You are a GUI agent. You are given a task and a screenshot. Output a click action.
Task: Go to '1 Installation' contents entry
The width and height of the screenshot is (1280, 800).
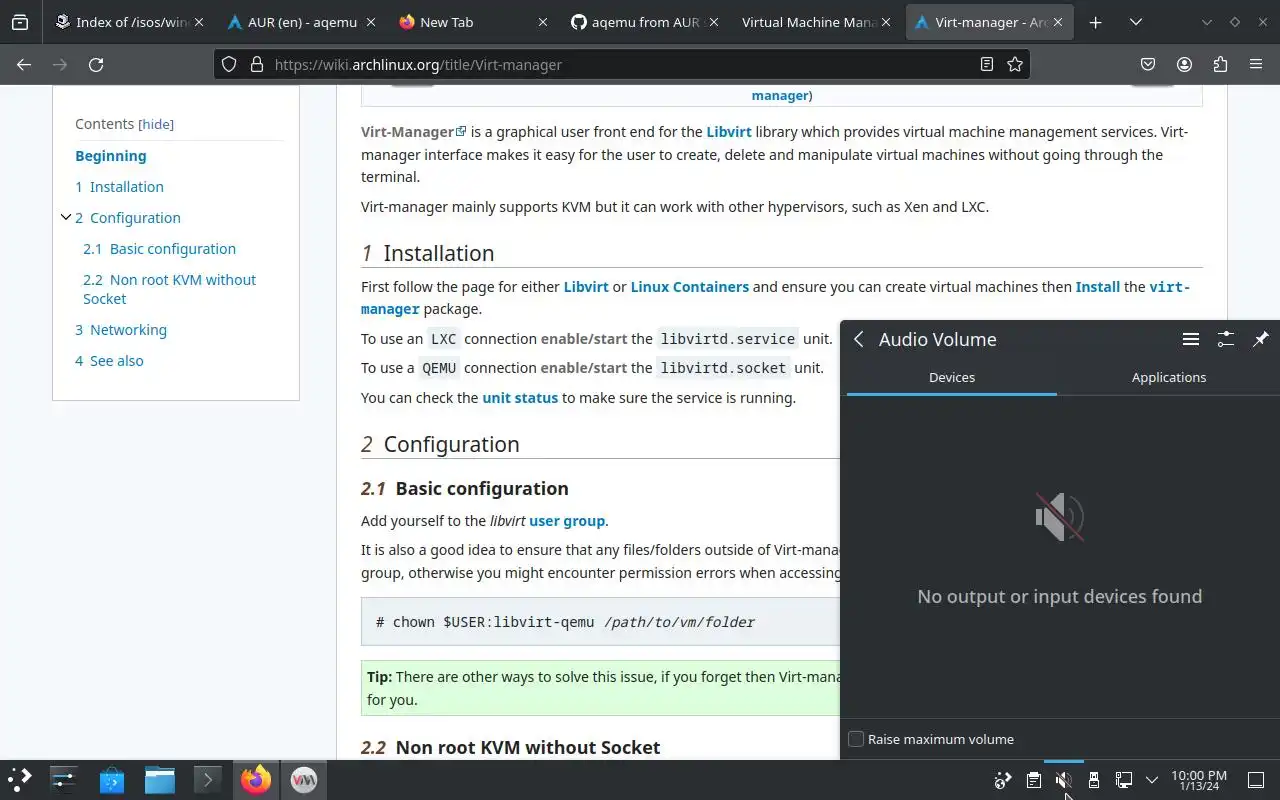pos(119,187)
